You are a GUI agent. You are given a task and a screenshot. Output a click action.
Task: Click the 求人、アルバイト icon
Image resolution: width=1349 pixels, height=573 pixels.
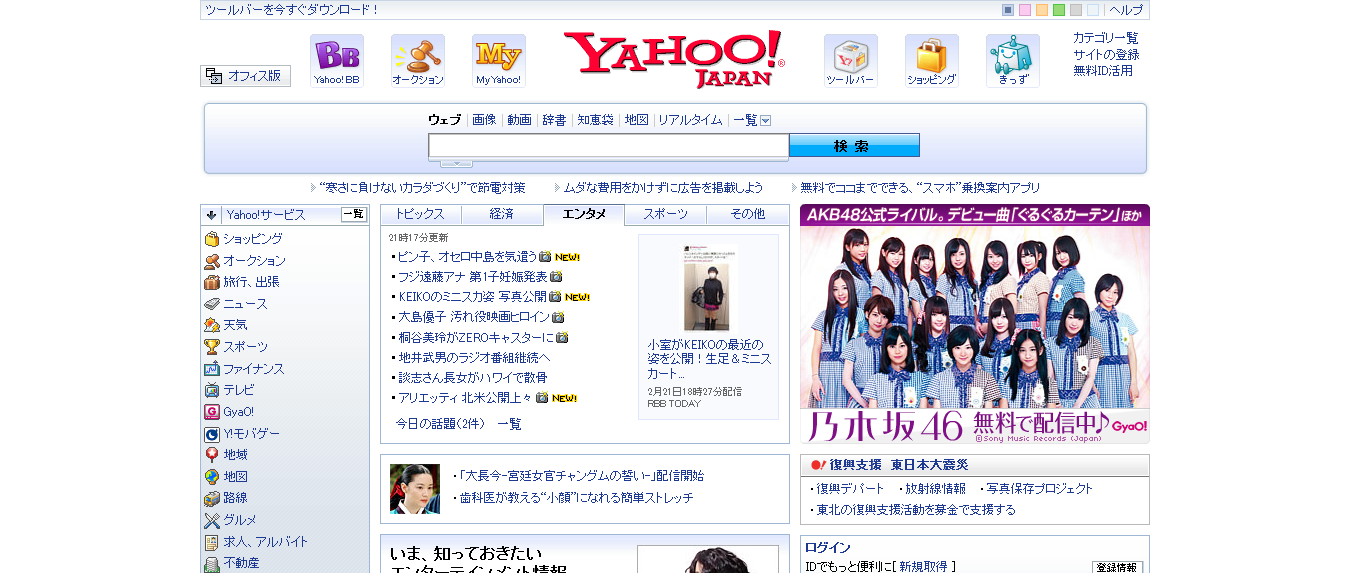212,542
